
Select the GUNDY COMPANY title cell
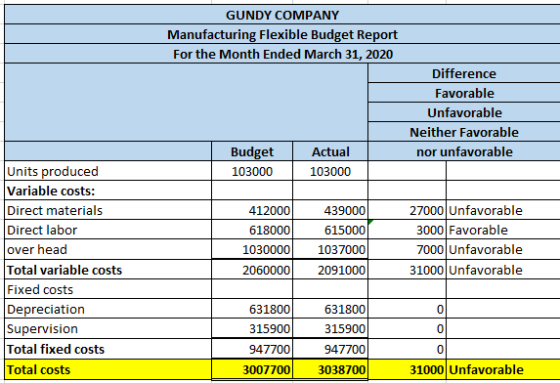pyautogui.click(x=282, y=15)
